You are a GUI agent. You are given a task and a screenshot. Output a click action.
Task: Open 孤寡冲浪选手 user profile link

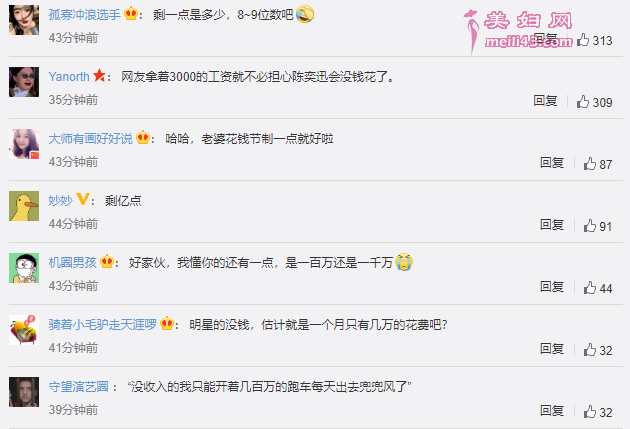(84, 14)
